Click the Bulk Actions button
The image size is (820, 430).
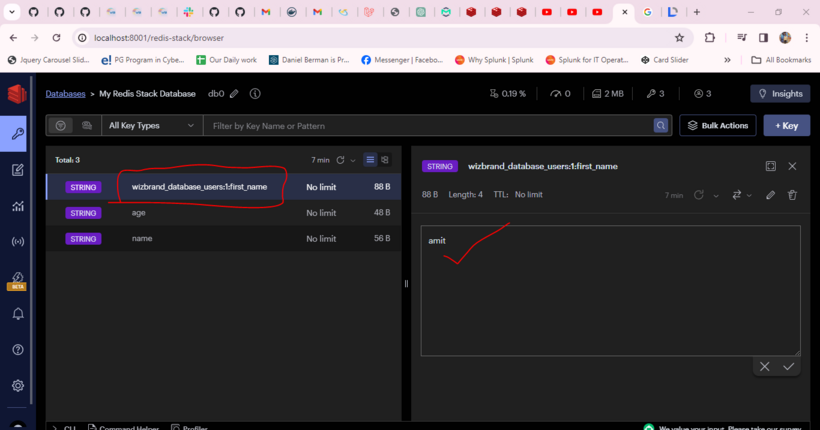pyautogui.click(x=717, y=126)
